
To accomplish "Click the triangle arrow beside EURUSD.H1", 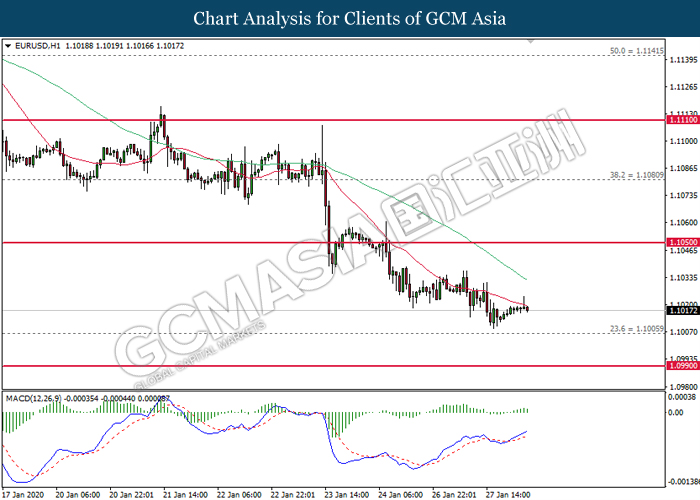I will (x=9, y=46).
